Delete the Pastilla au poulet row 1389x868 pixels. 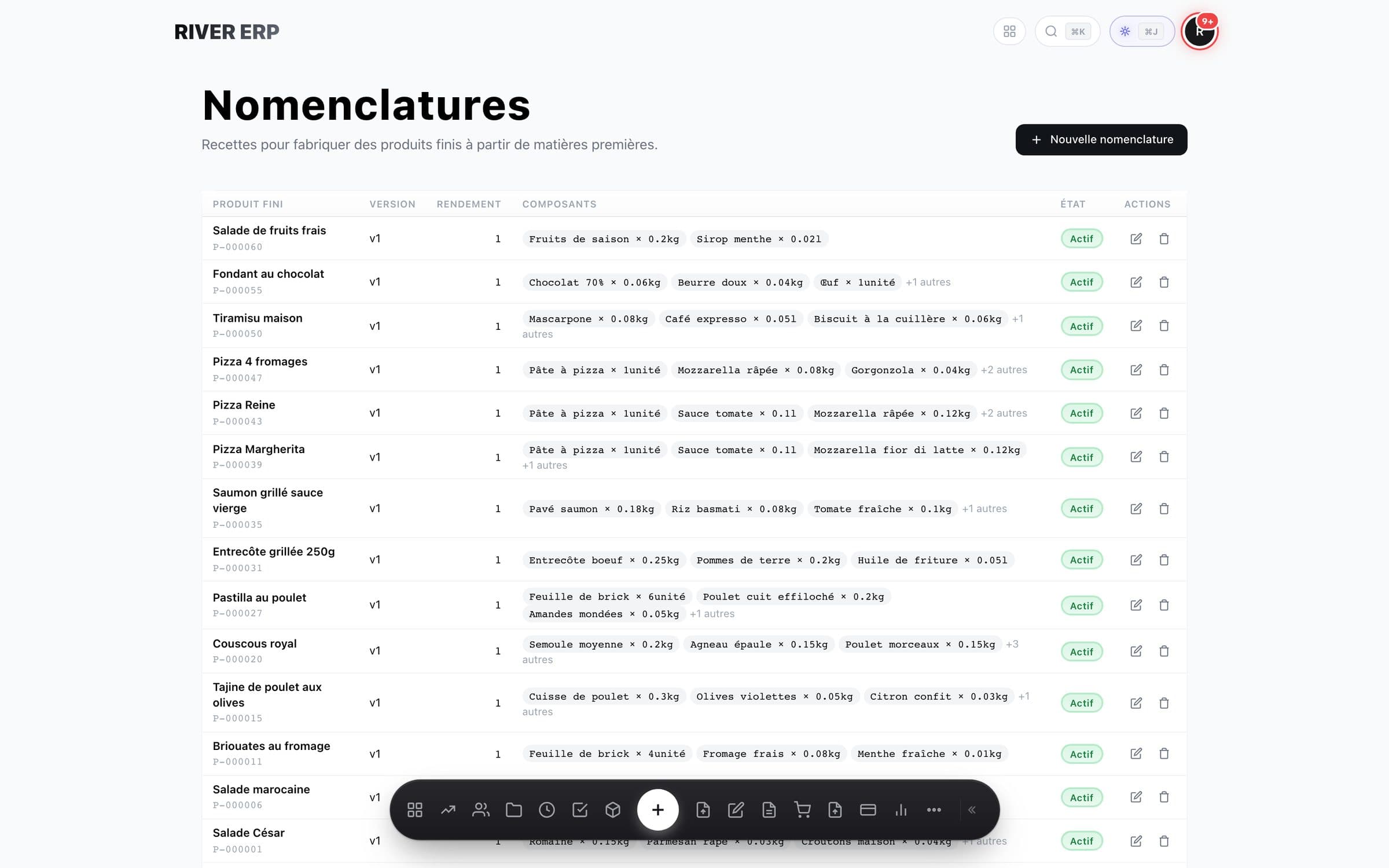1164,605
